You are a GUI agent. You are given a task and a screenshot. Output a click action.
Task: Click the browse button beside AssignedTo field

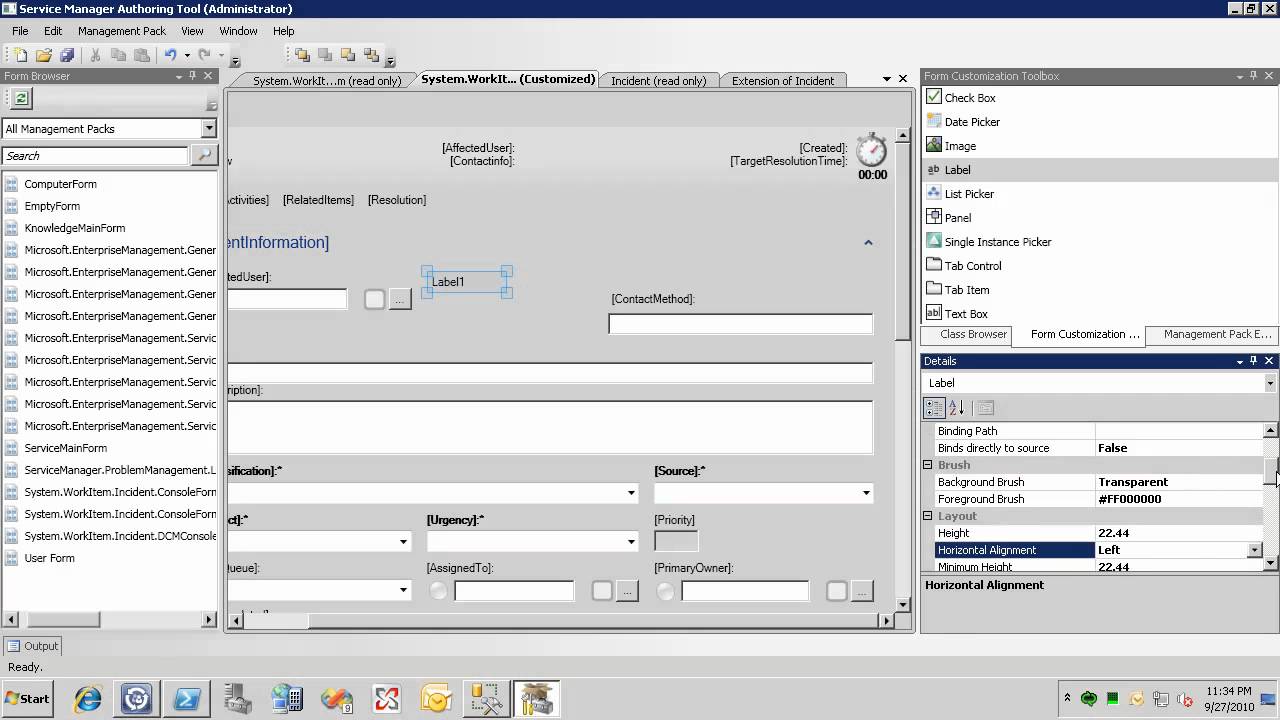(627, 591)
